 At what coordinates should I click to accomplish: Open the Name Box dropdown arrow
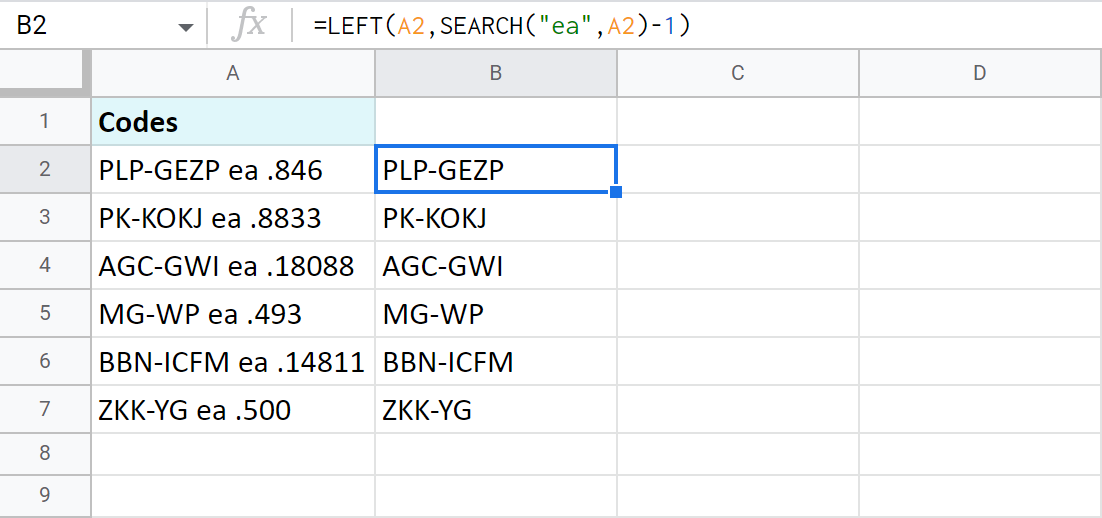tap(186, 27)
